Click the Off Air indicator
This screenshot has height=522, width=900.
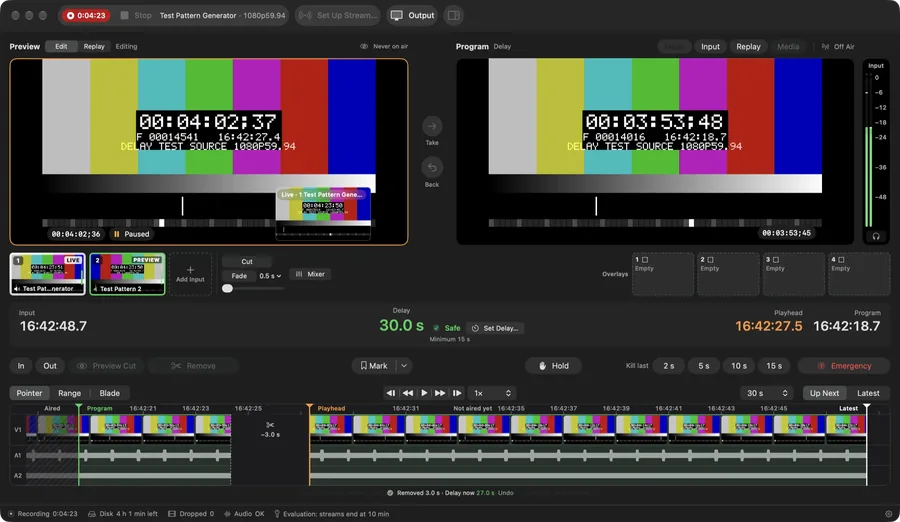click(x=838, y=47)
